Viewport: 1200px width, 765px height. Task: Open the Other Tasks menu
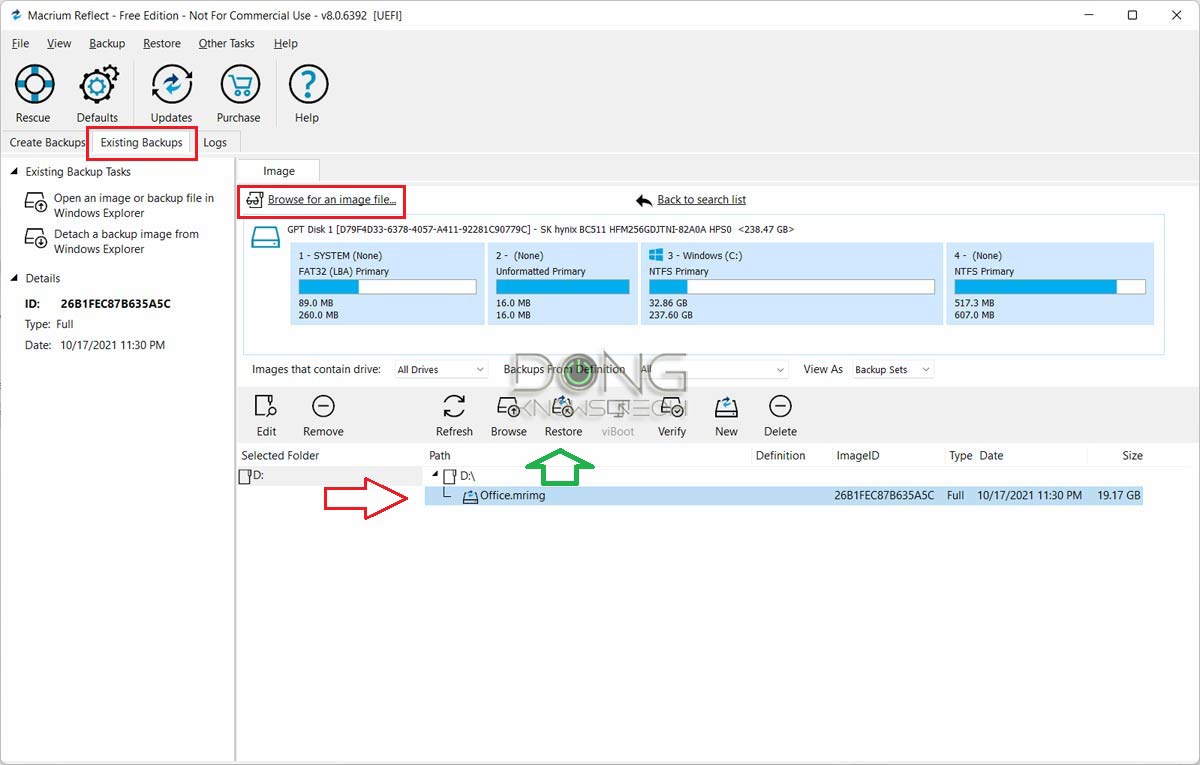(x=226, y=43)
